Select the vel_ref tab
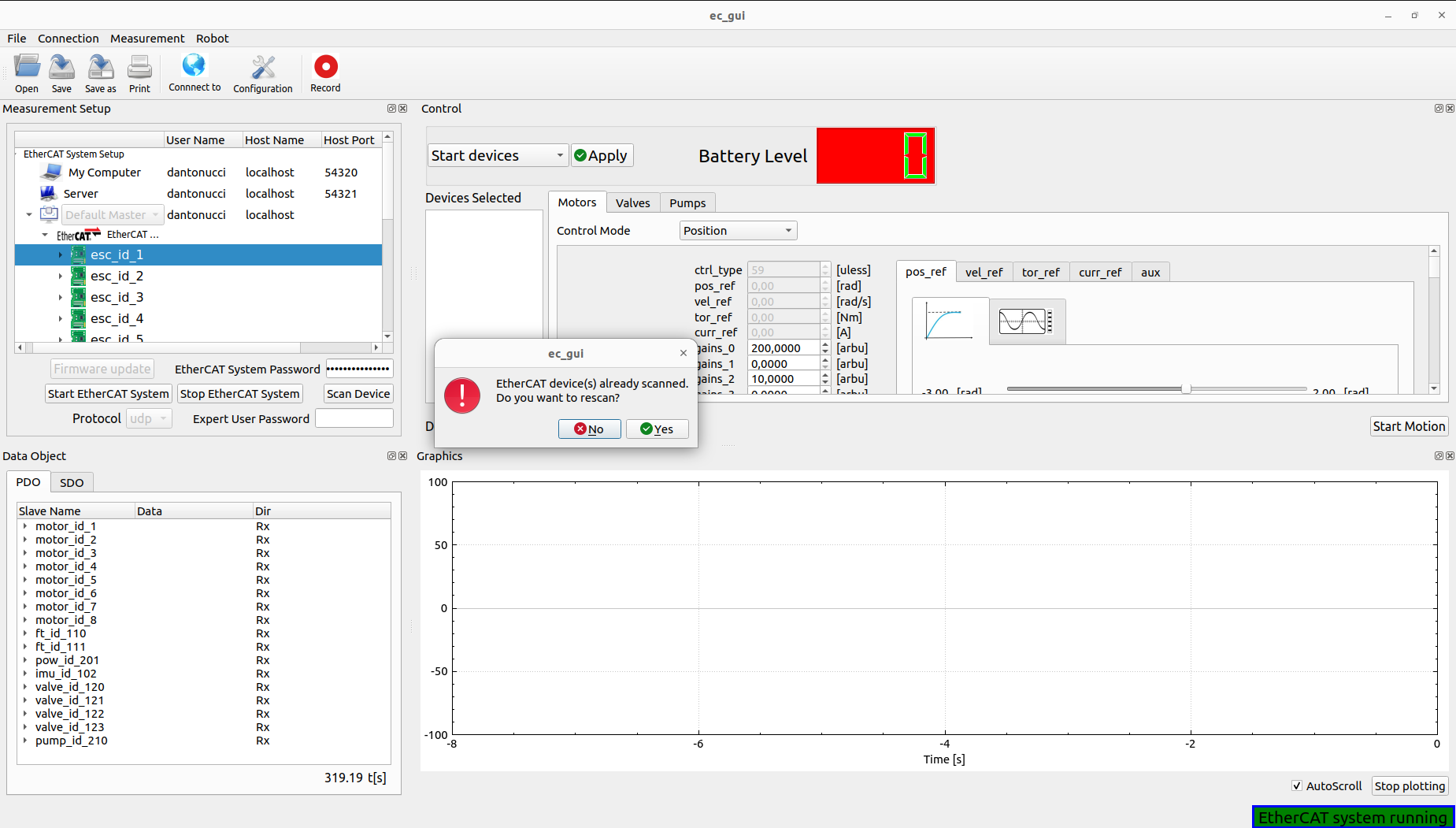The height and width of the screenshot is (828, 1456). (984, 273)
